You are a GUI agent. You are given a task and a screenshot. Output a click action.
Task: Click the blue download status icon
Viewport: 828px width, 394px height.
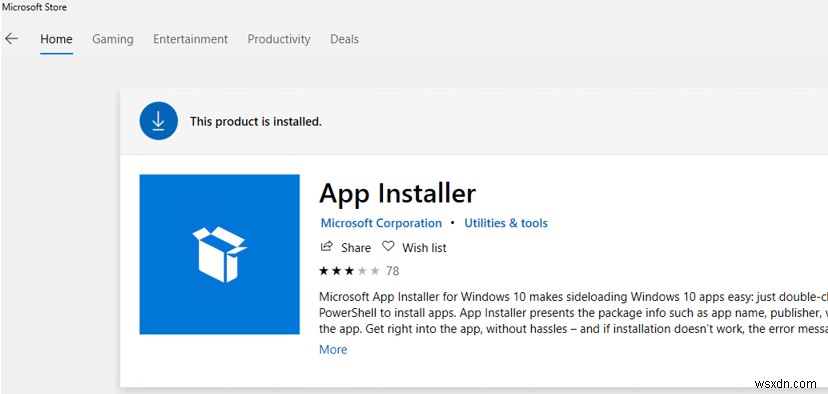click(x=158, y=121)
